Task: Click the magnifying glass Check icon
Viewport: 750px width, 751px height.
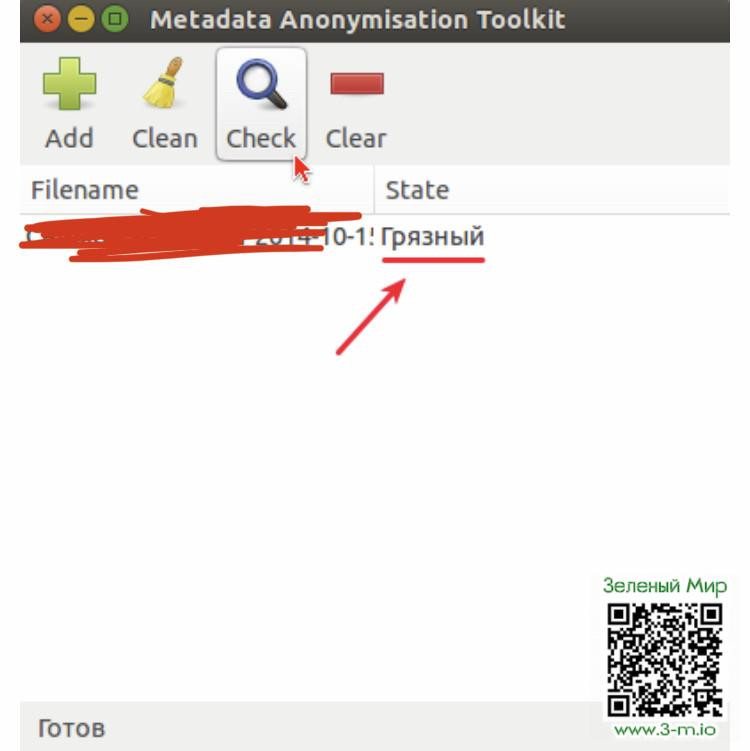Action: pos(261,84)
